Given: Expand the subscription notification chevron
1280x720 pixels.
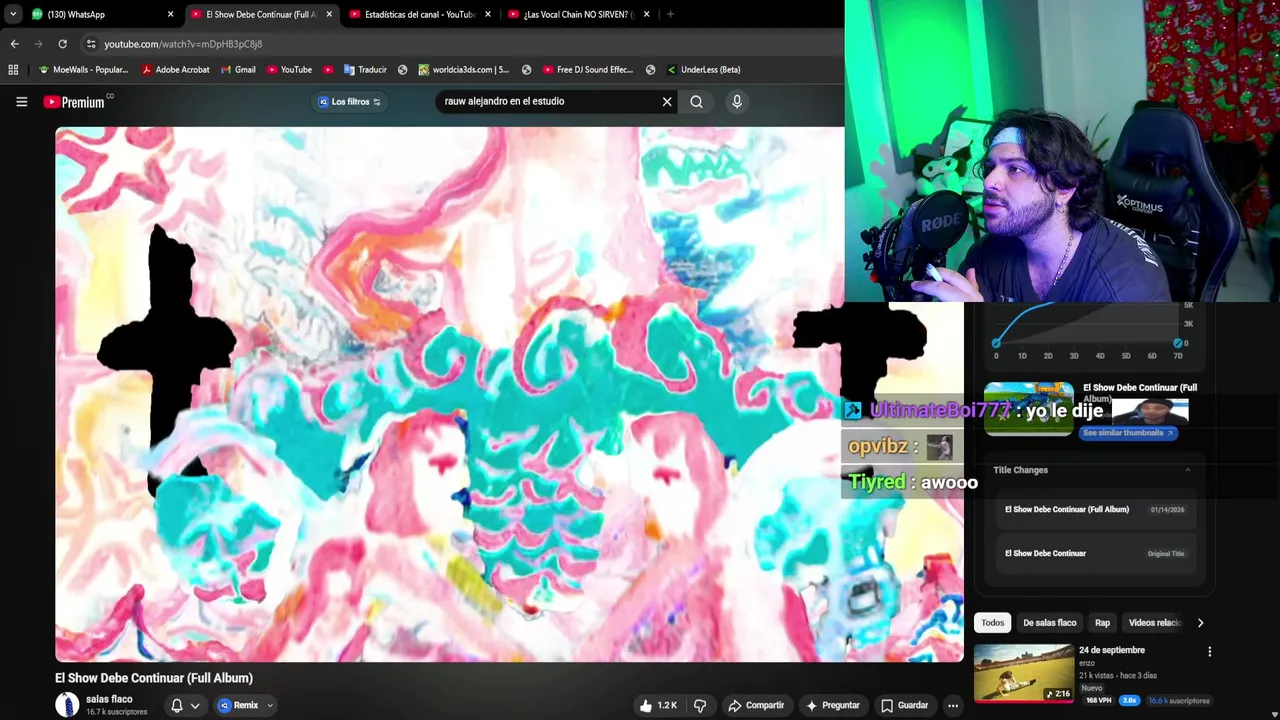Looking at the screenshot, I should click(195, 705).
